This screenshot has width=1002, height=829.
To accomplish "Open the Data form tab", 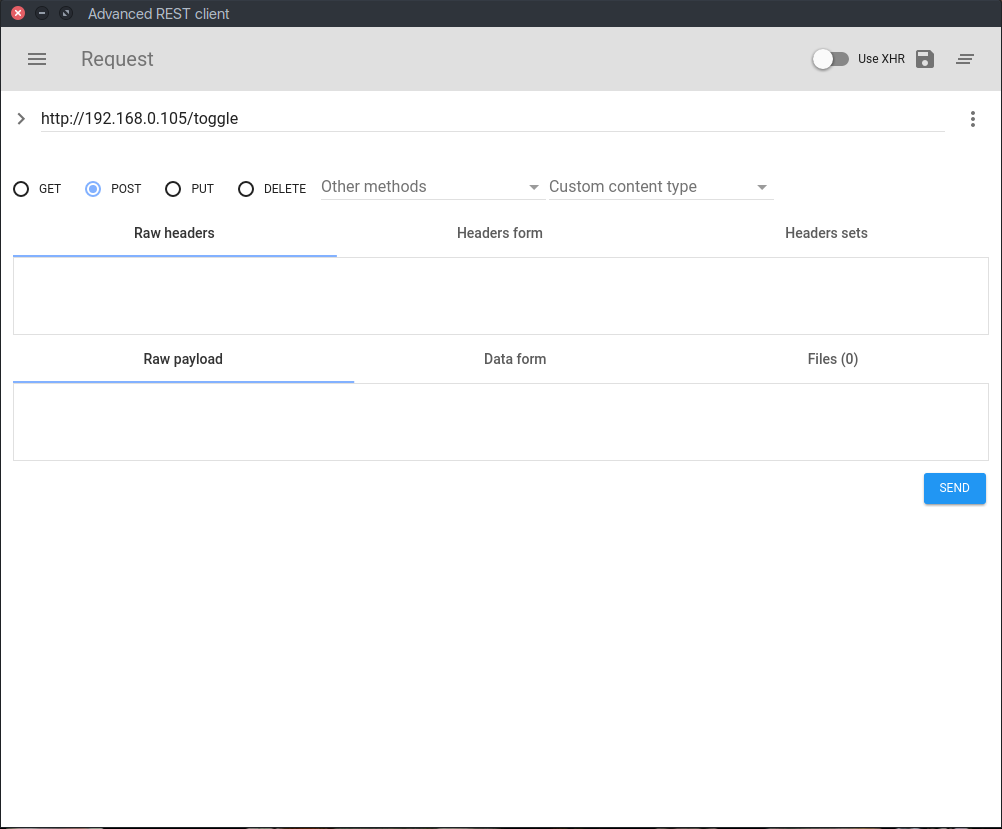I will [514, 359].
